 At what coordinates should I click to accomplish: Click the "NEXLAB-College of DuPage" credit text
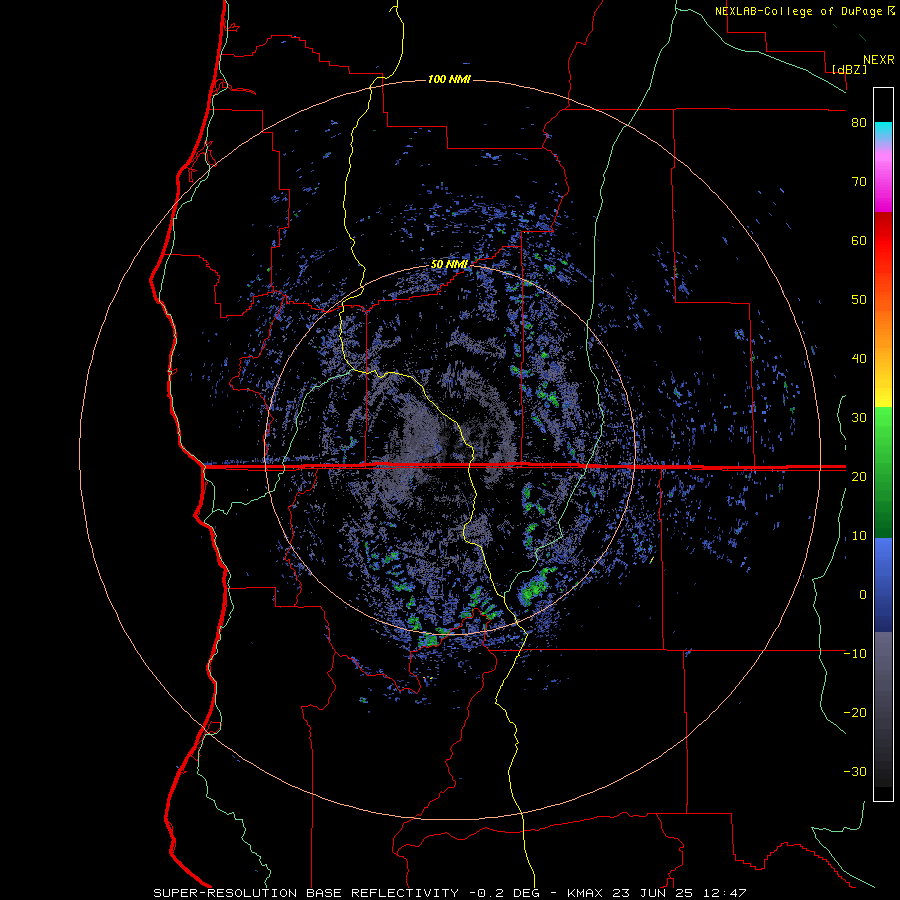pyautogui.click(x=800, y=11)
